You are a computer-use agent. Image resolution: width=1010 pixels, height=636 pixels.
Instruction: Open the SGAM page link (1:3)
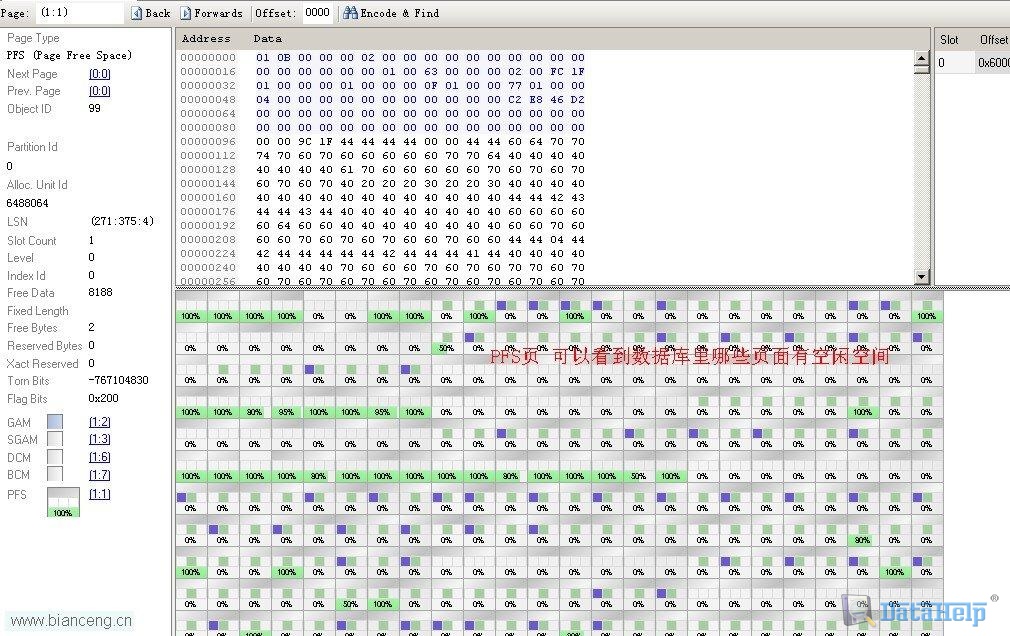coord(99,439)
